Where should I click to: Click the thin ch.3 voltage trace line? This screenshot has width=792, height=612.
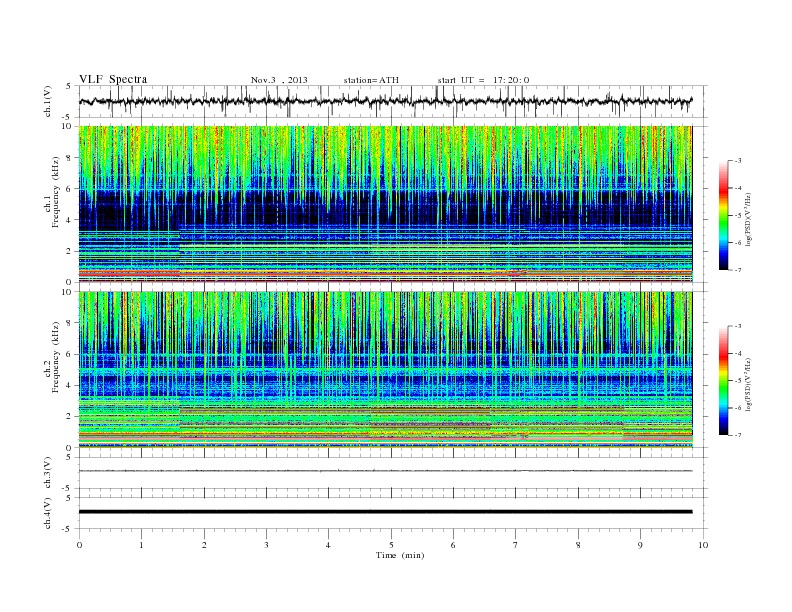point(385,471)
